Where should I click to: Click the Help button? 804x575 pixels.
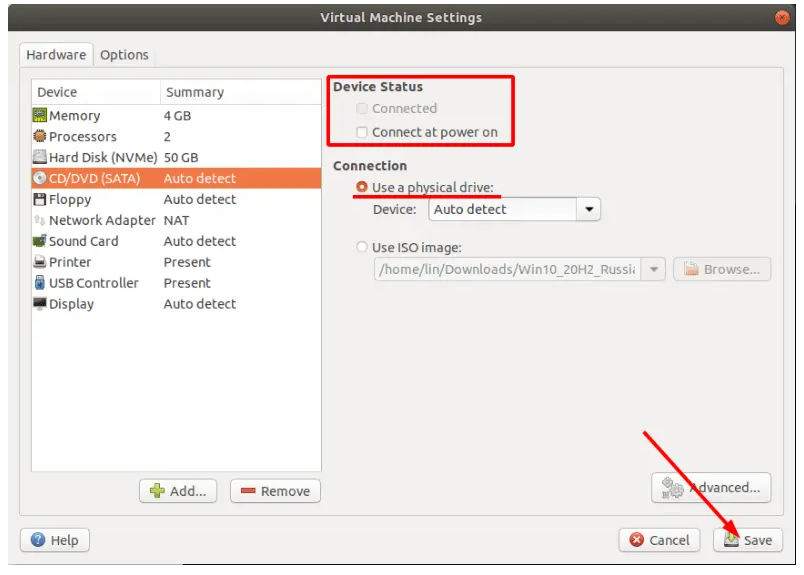(55, 540)
